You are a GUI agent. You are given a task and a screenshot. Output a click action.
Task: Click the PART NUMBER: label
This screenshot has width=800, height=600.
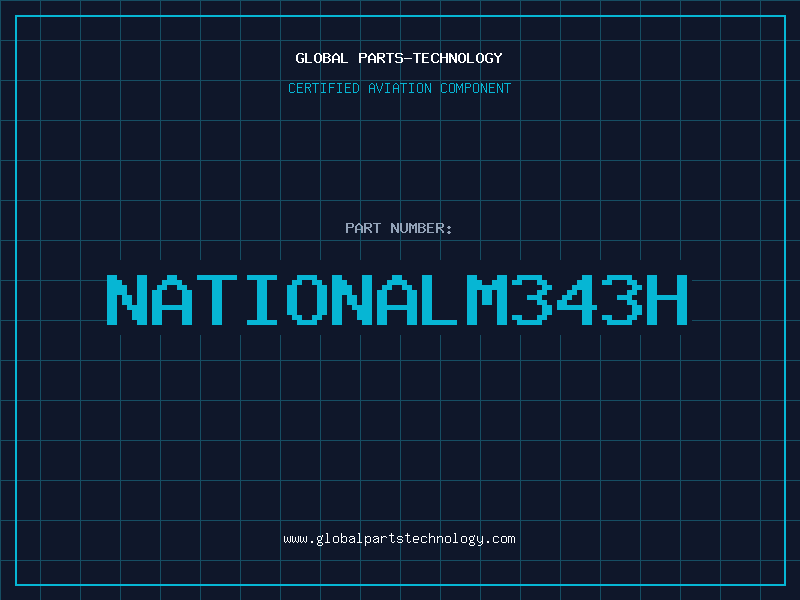(399, 228)
